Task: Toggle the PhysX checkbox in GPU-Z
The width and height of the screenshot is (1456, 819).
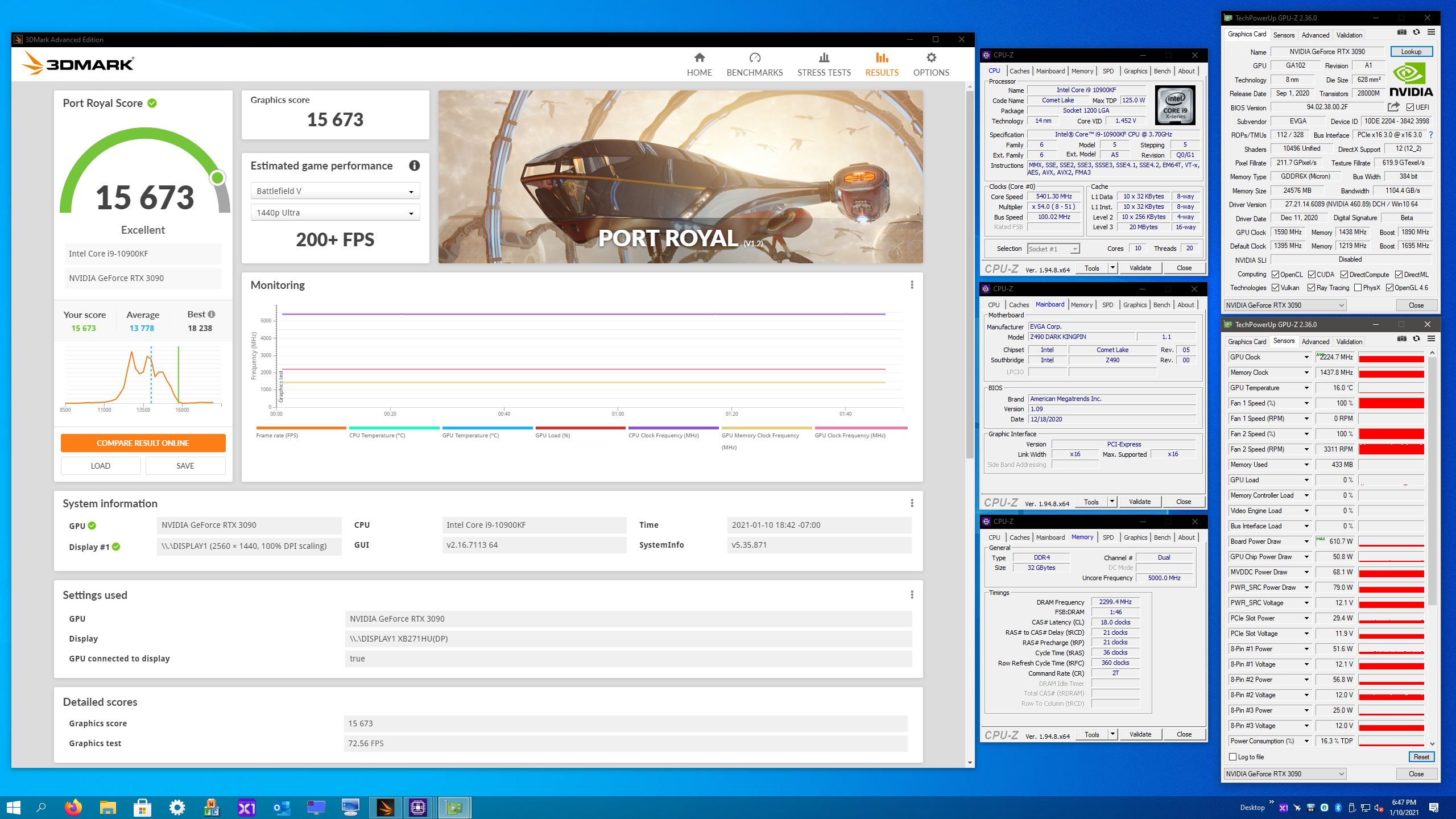Action: pos(1358,288)
